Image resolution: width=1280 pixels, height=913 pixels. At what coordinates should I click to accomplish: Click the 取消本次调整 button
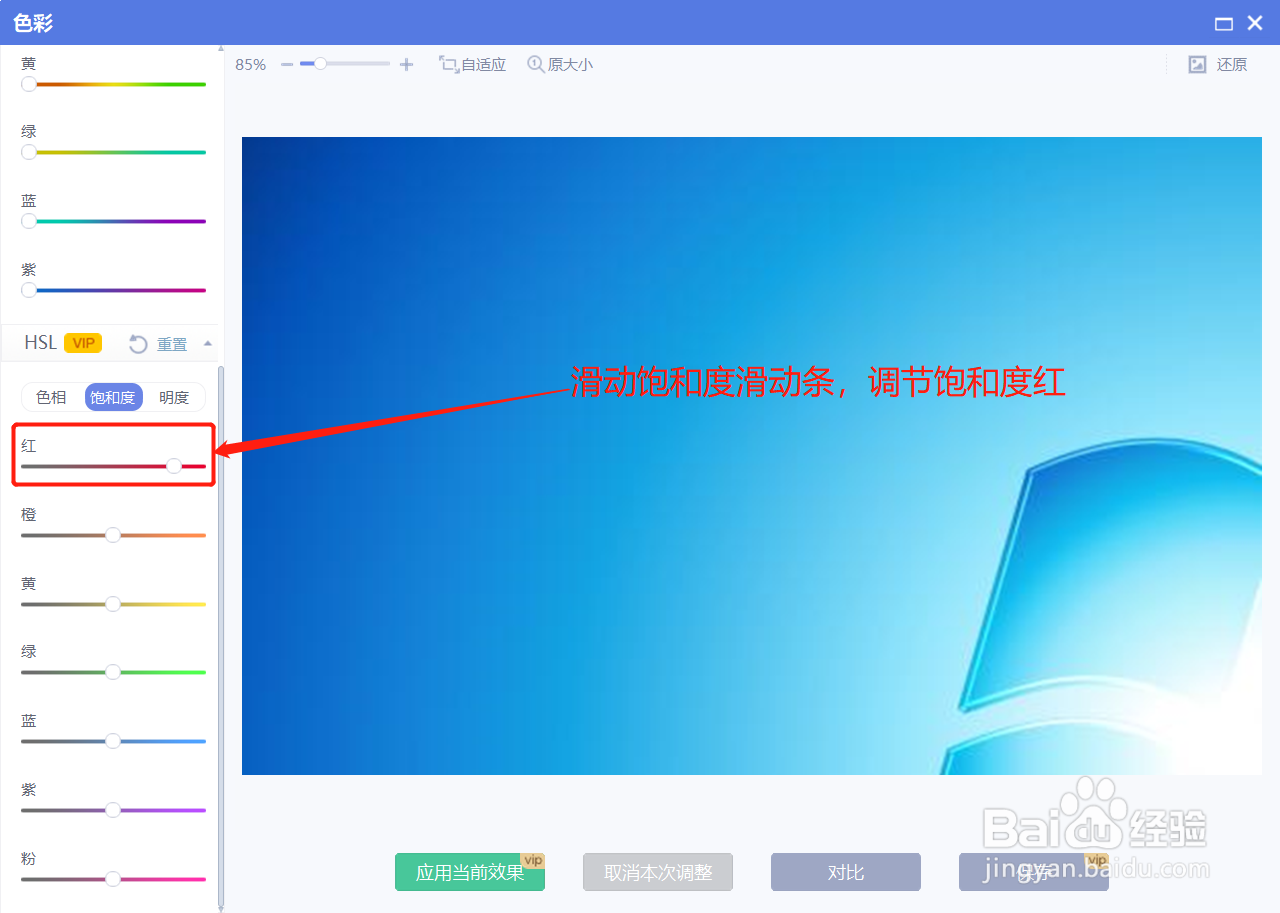(658, 872)
